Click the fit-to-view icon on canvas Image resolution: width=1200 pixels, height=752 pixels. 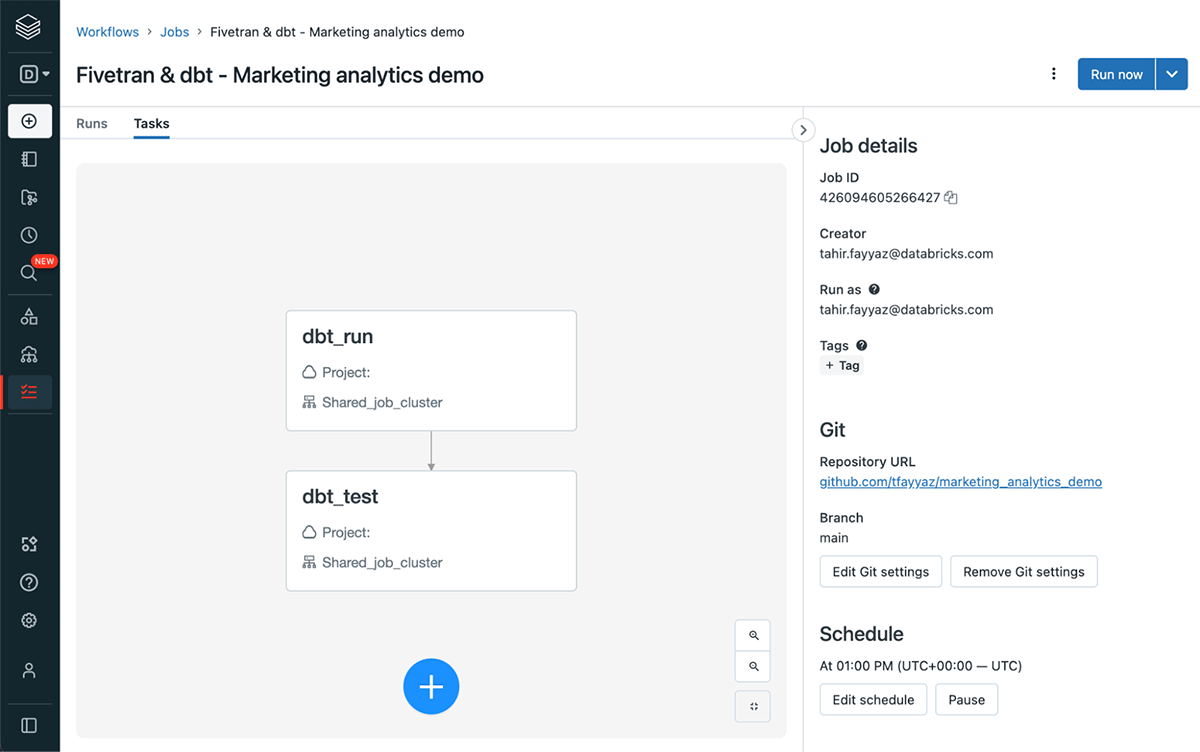click(753, 706)
